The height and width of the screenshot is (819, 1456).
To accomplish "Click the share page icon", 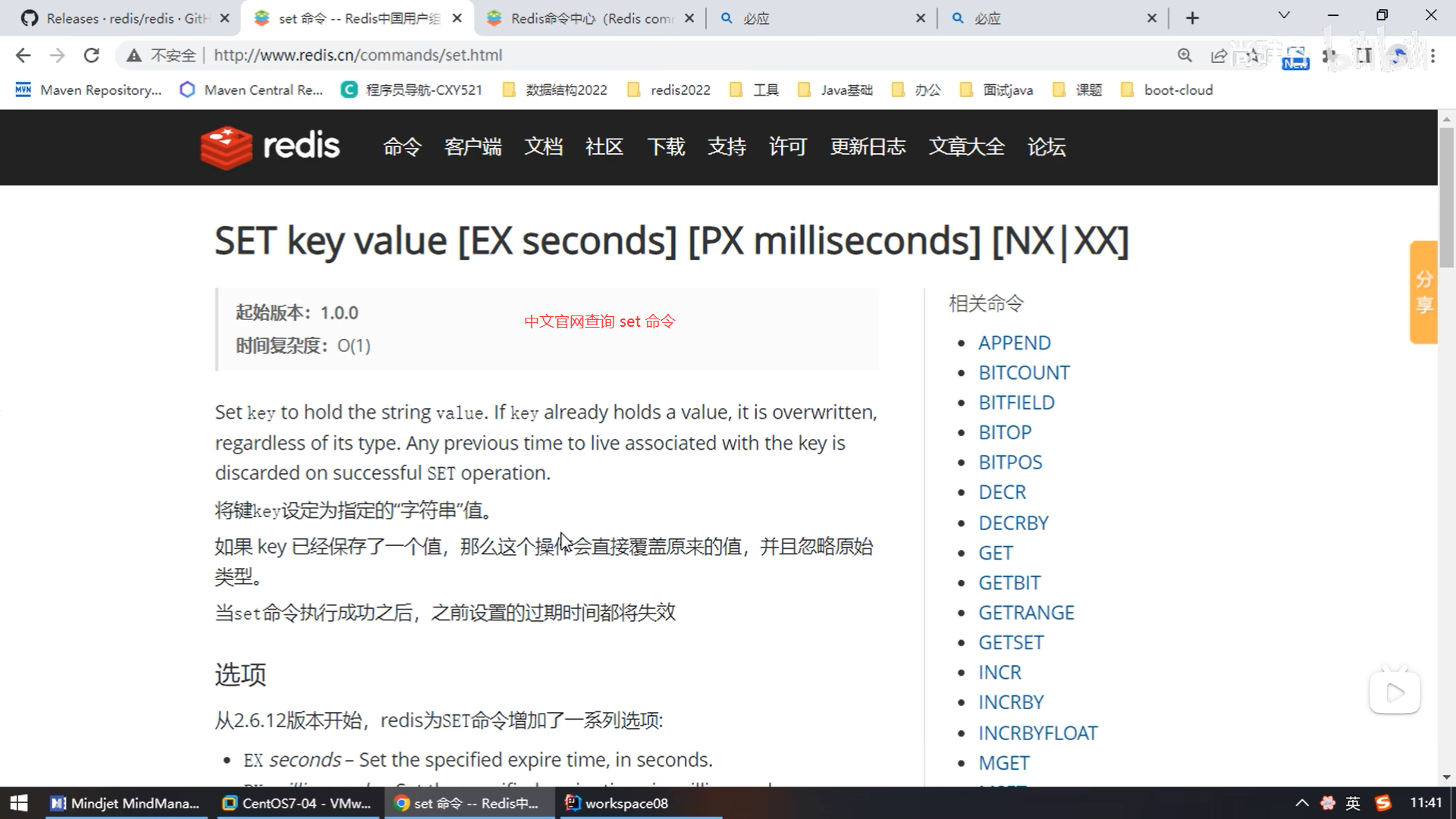I will [1219, 55].
